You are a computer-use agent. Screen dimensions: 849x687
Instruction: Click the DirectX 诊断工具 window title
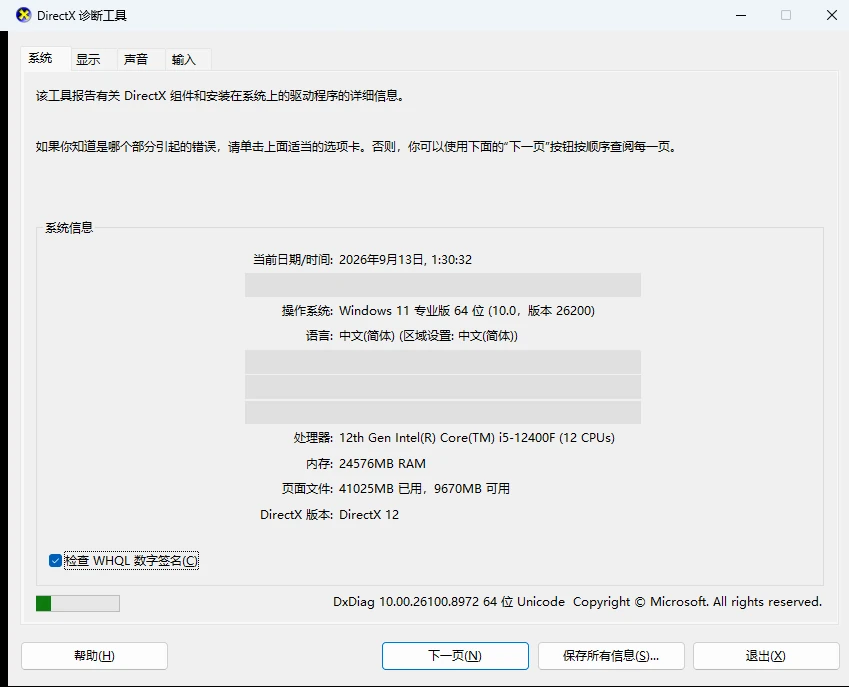point(82,16)
